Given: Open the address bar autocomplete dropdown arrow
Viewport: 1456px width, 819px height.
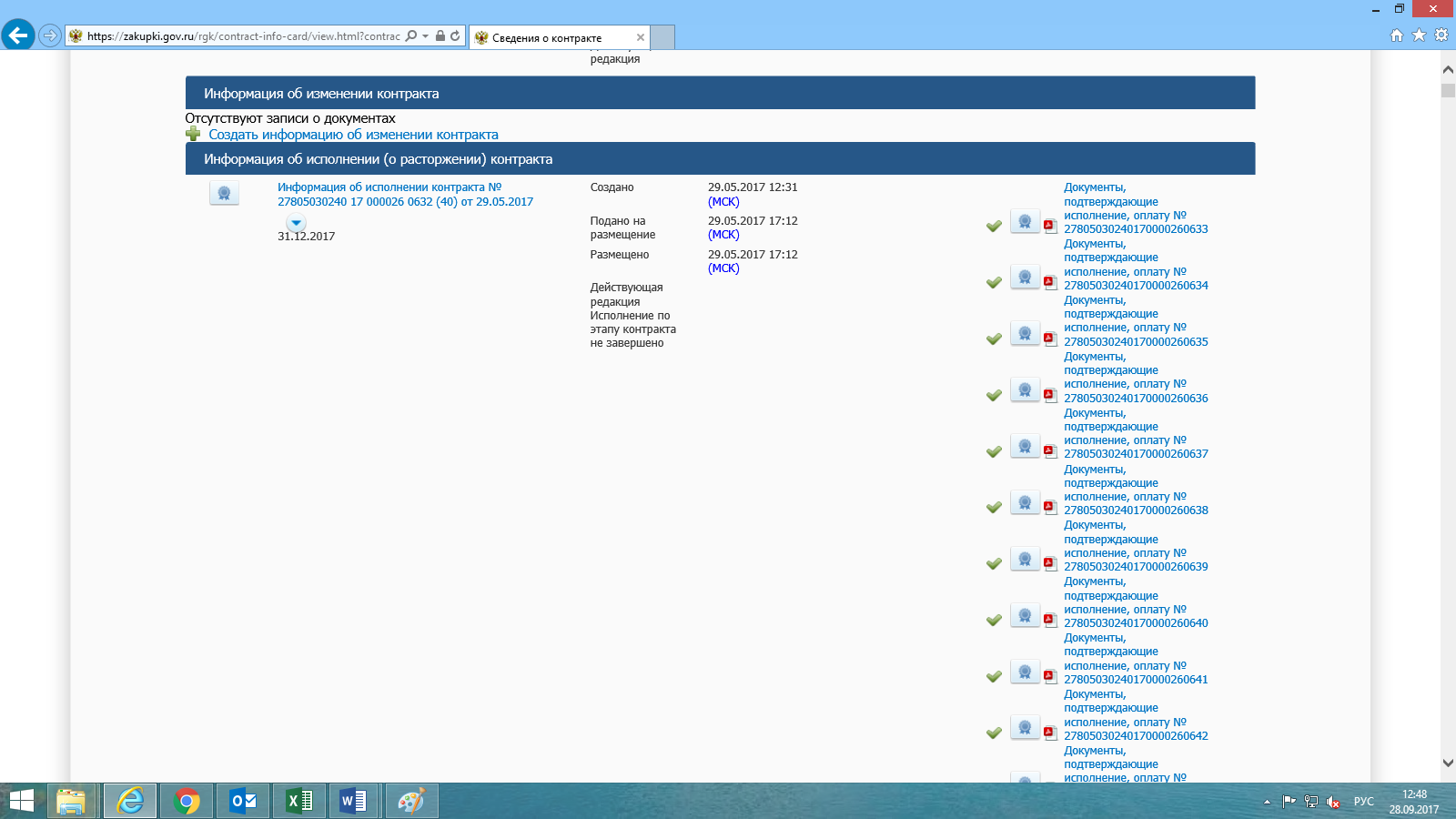Looking at the screenshot, I should point(425,36).
